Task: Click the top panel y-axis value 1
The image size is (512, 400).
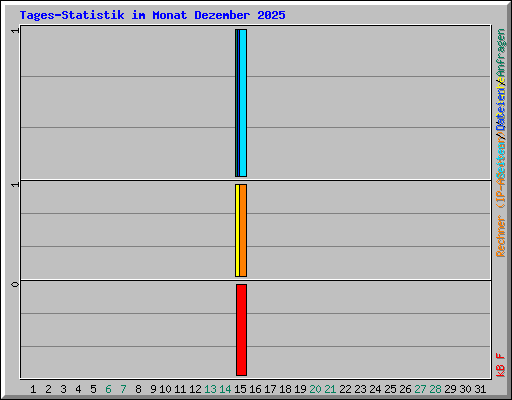Action: [x=15, y=31]
